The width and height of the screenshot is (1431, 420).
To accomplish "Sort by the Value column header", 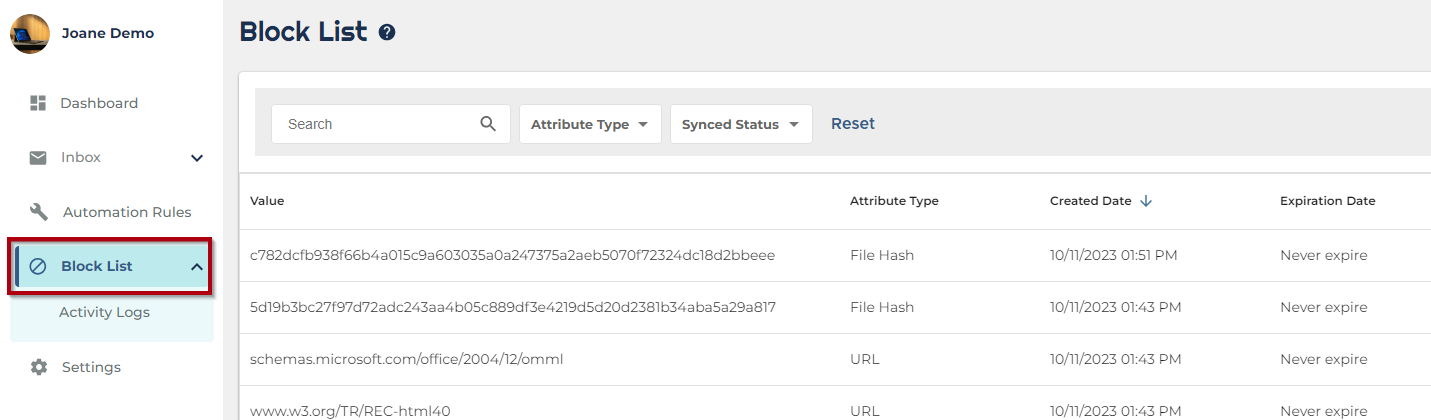I will coord(267,201).
